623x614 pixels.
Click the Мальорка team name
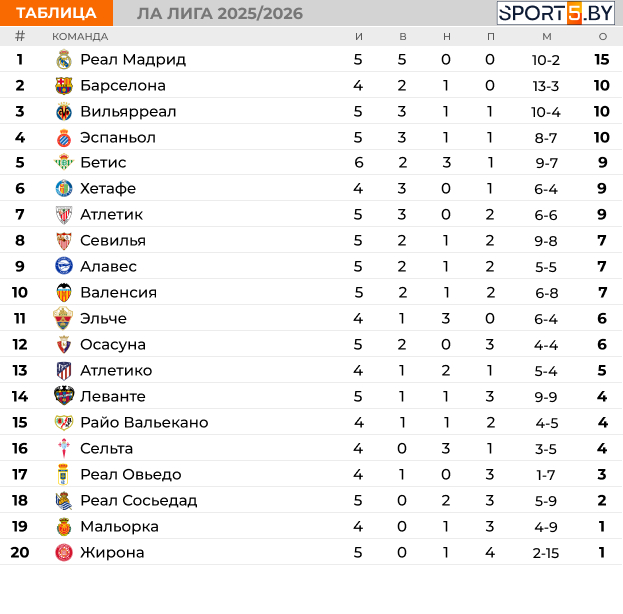120,527
